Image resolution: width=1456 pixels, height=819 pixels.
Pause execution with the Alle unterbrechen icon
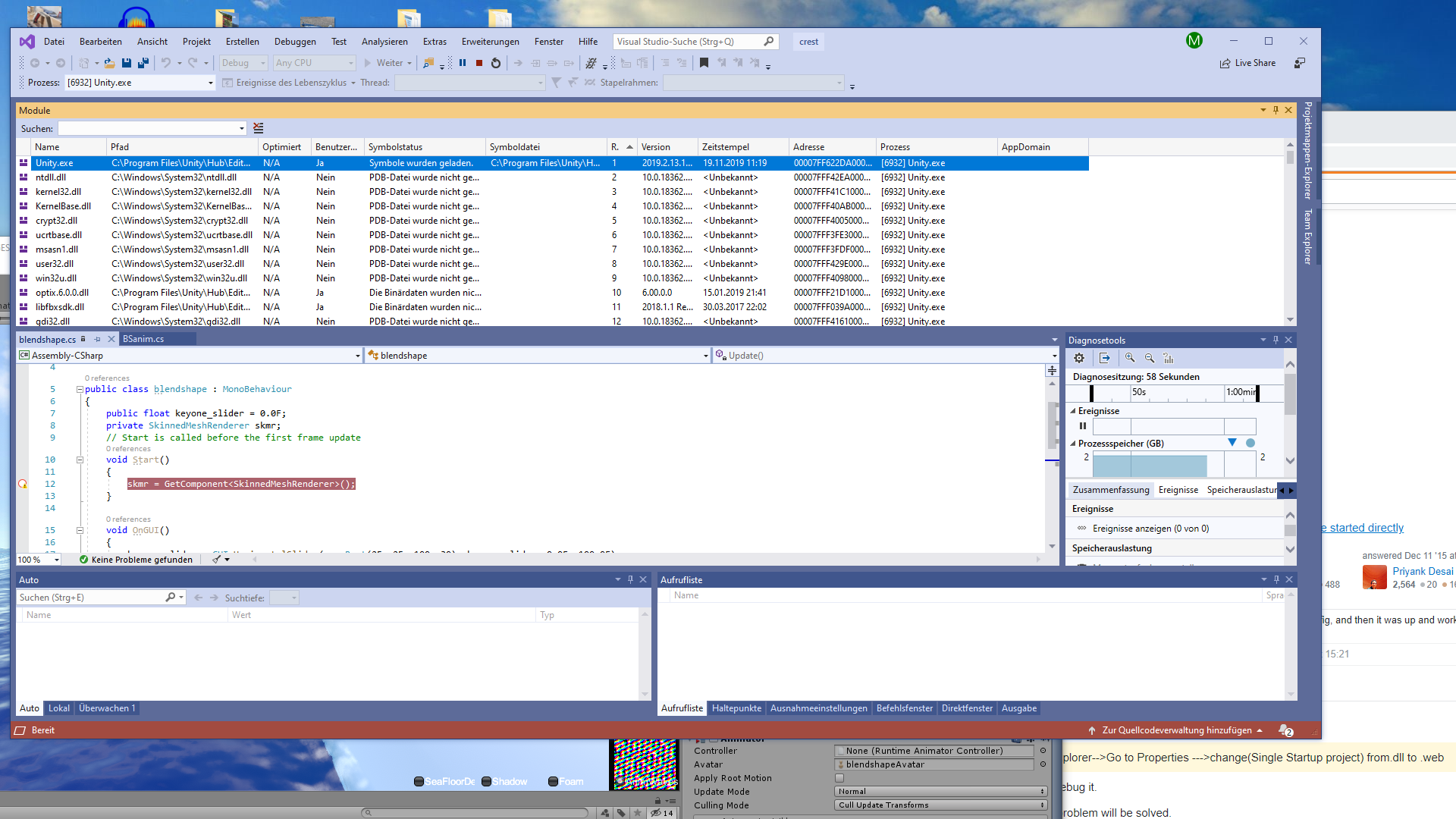463,63
